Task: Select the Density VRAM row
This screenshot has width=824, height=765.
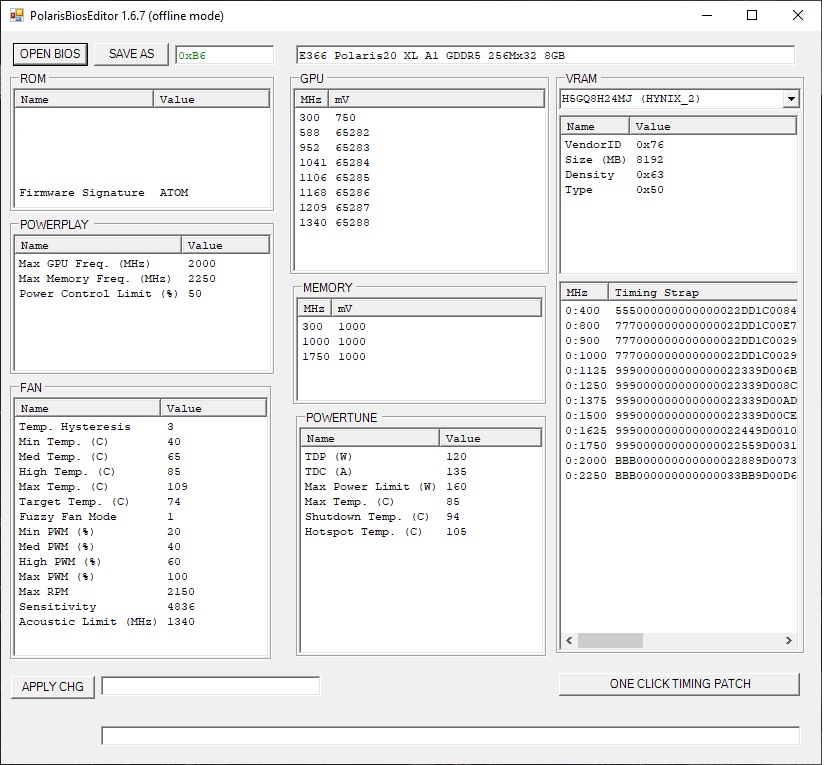Action: click(679, 174)
